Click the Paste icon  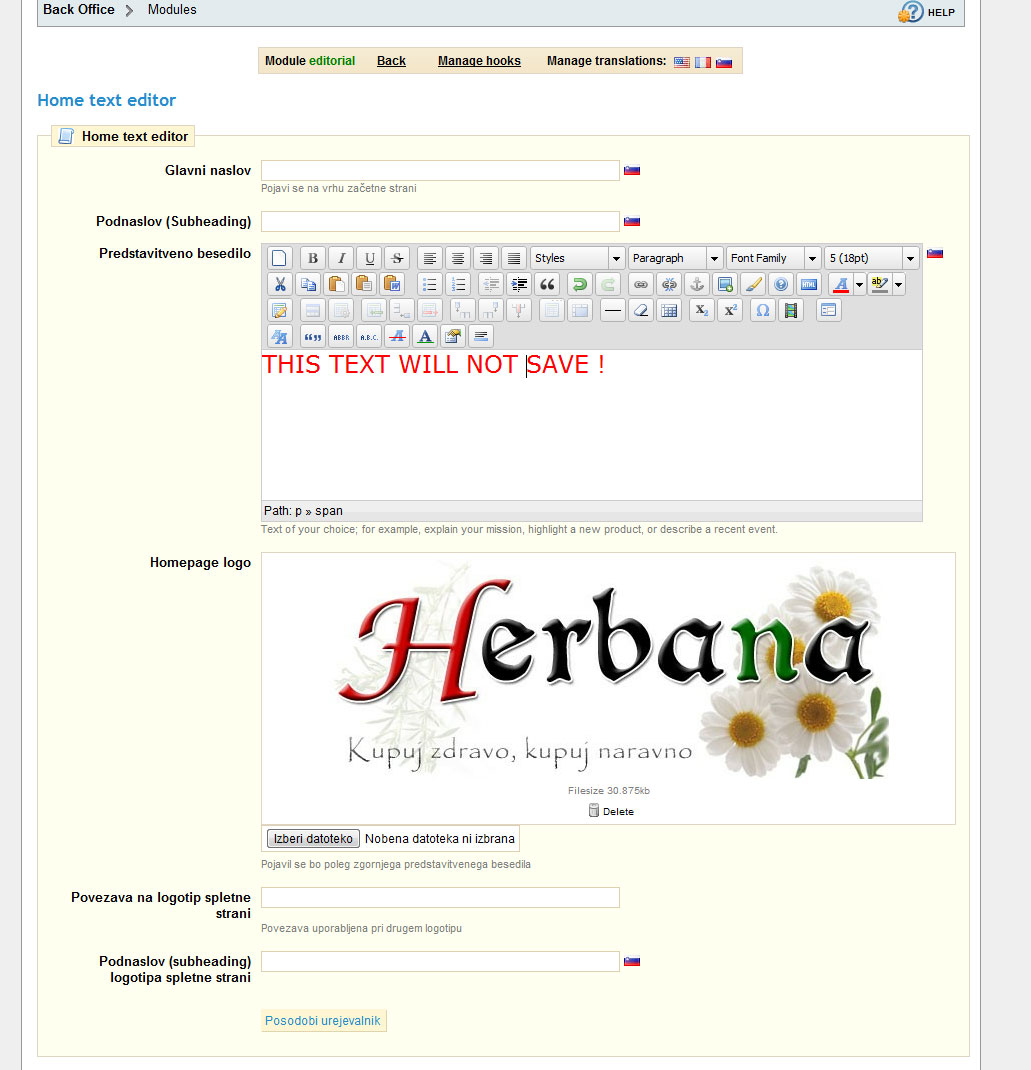[336, 284]
